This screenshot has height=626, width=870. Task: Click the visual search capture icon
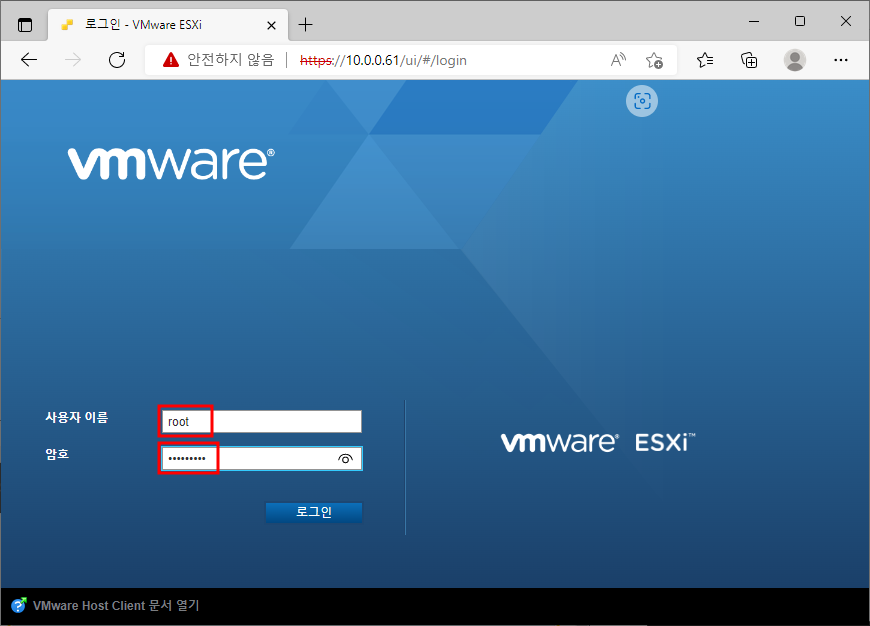pos(642,101)
